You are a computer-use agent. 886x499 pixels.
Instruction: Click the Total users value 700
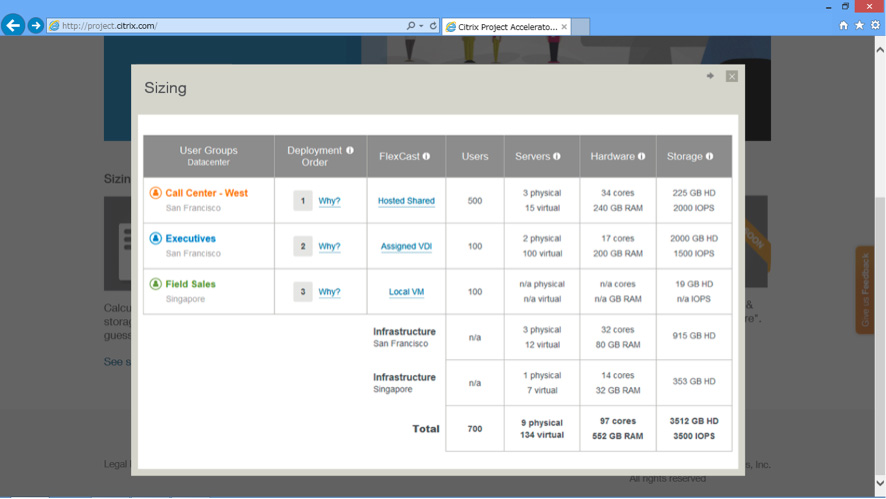click(475, 429)
